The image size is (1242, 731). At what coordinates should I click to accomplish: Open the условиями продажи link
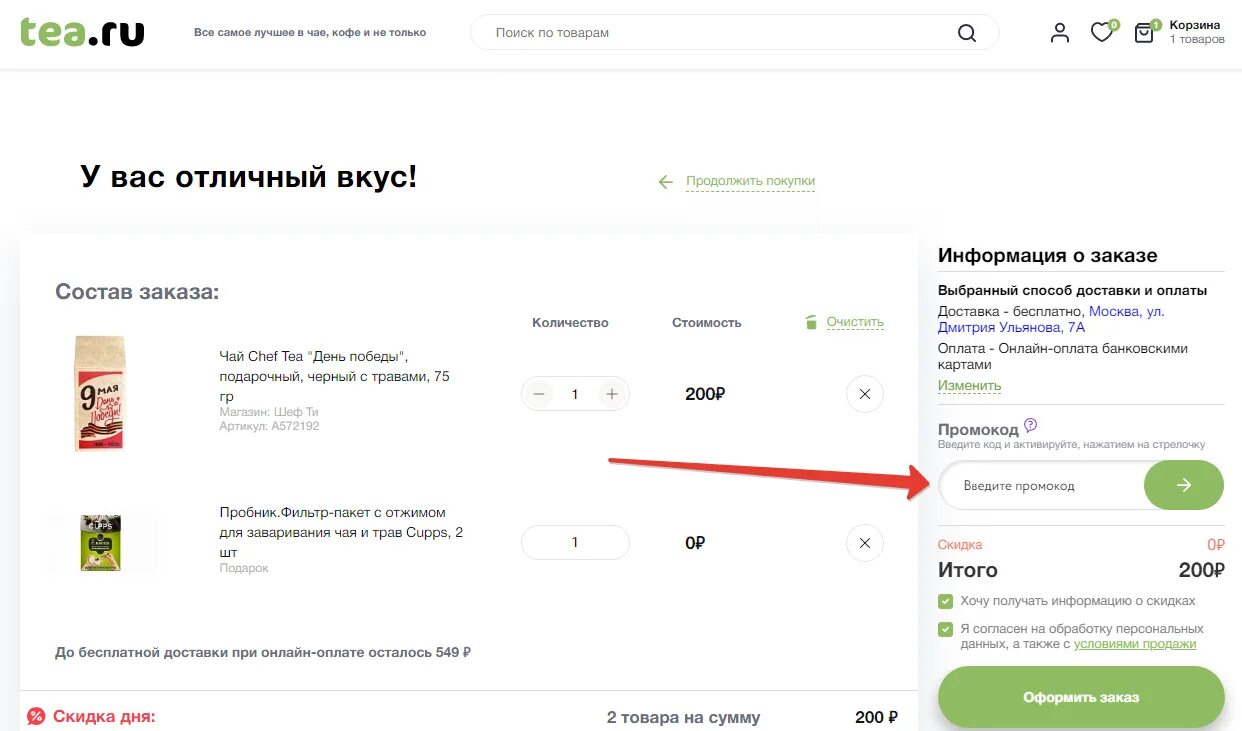click(x=1137, y=644)
